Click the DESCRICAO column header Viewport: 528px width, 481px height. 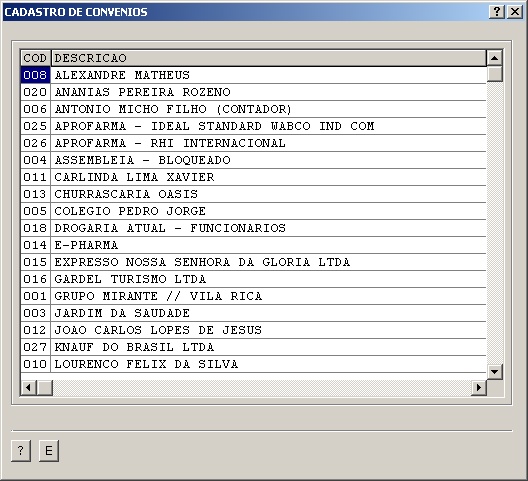[268, 58]
